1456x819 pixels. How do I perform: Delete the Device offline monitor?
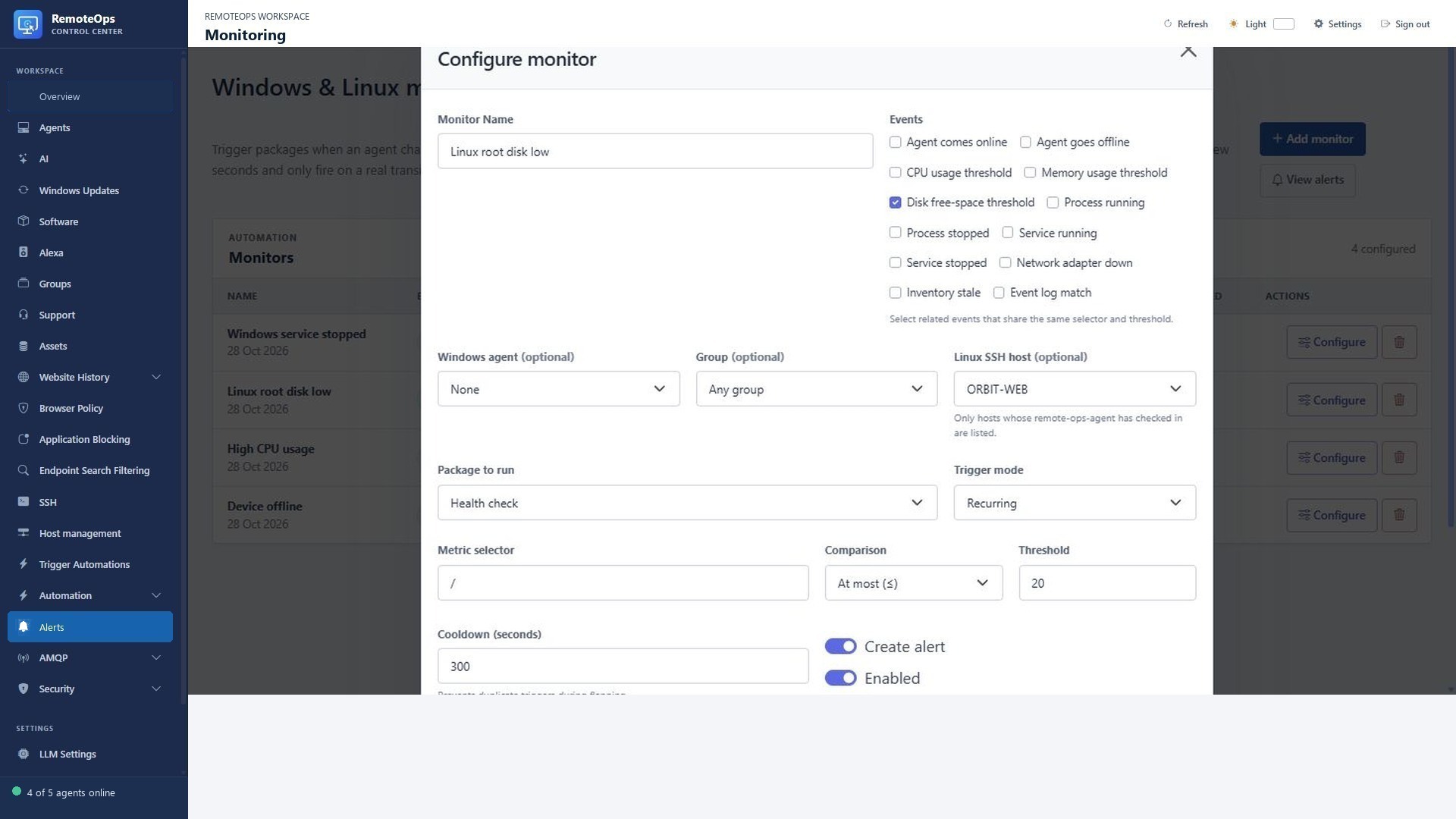(1399, 515)
